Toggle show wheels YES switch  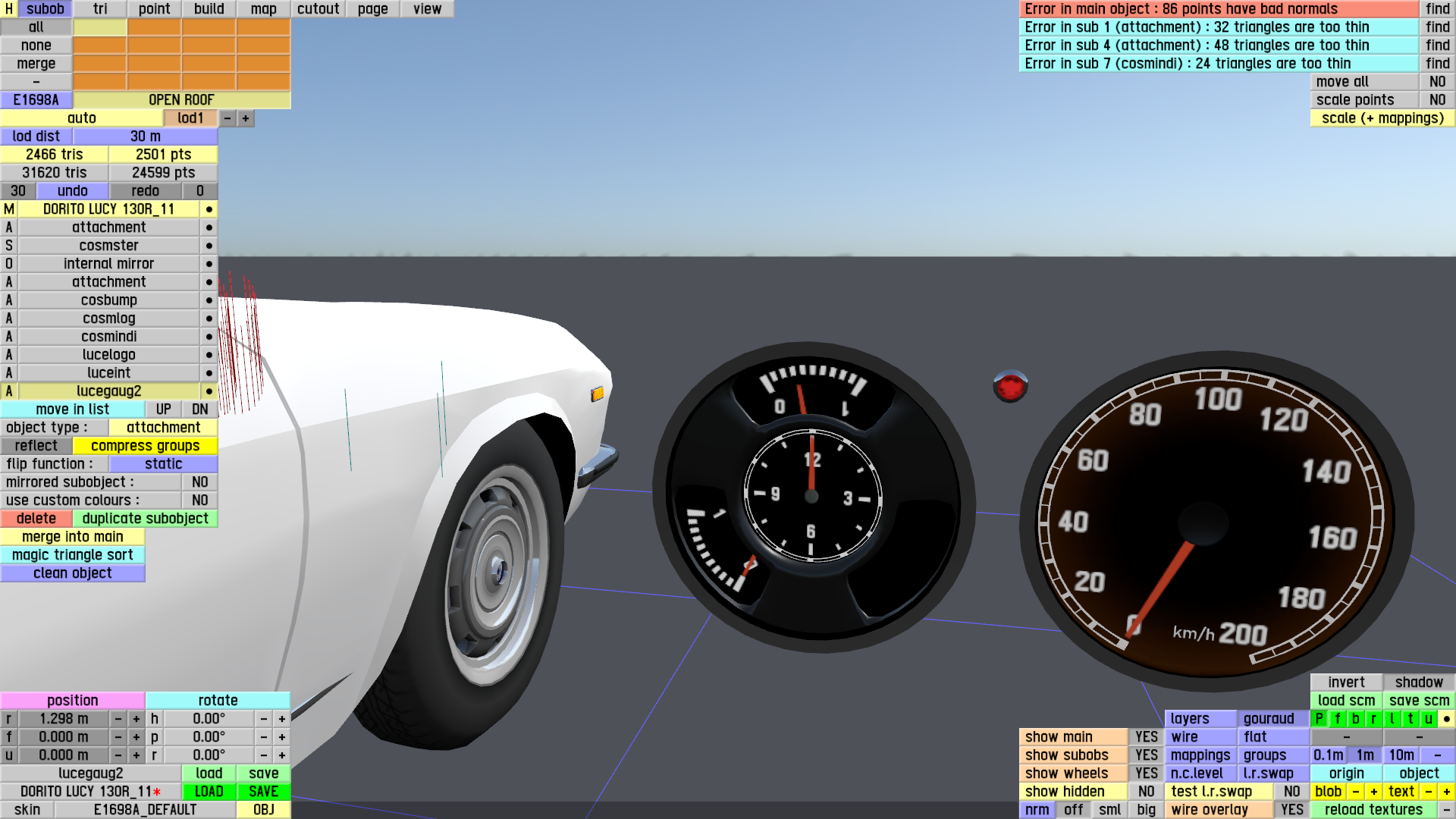click(1146, 773)
